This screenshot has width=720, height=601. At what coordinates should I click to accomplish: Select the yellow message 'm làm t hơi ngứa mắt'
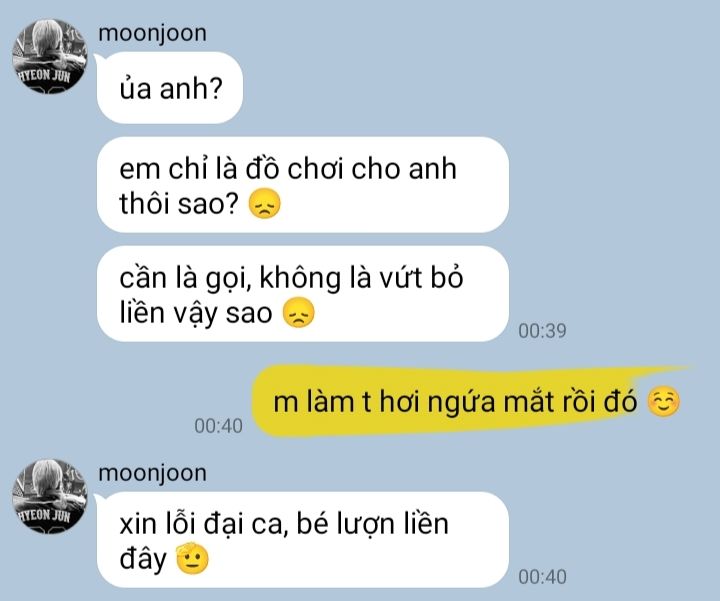(473, 401)
